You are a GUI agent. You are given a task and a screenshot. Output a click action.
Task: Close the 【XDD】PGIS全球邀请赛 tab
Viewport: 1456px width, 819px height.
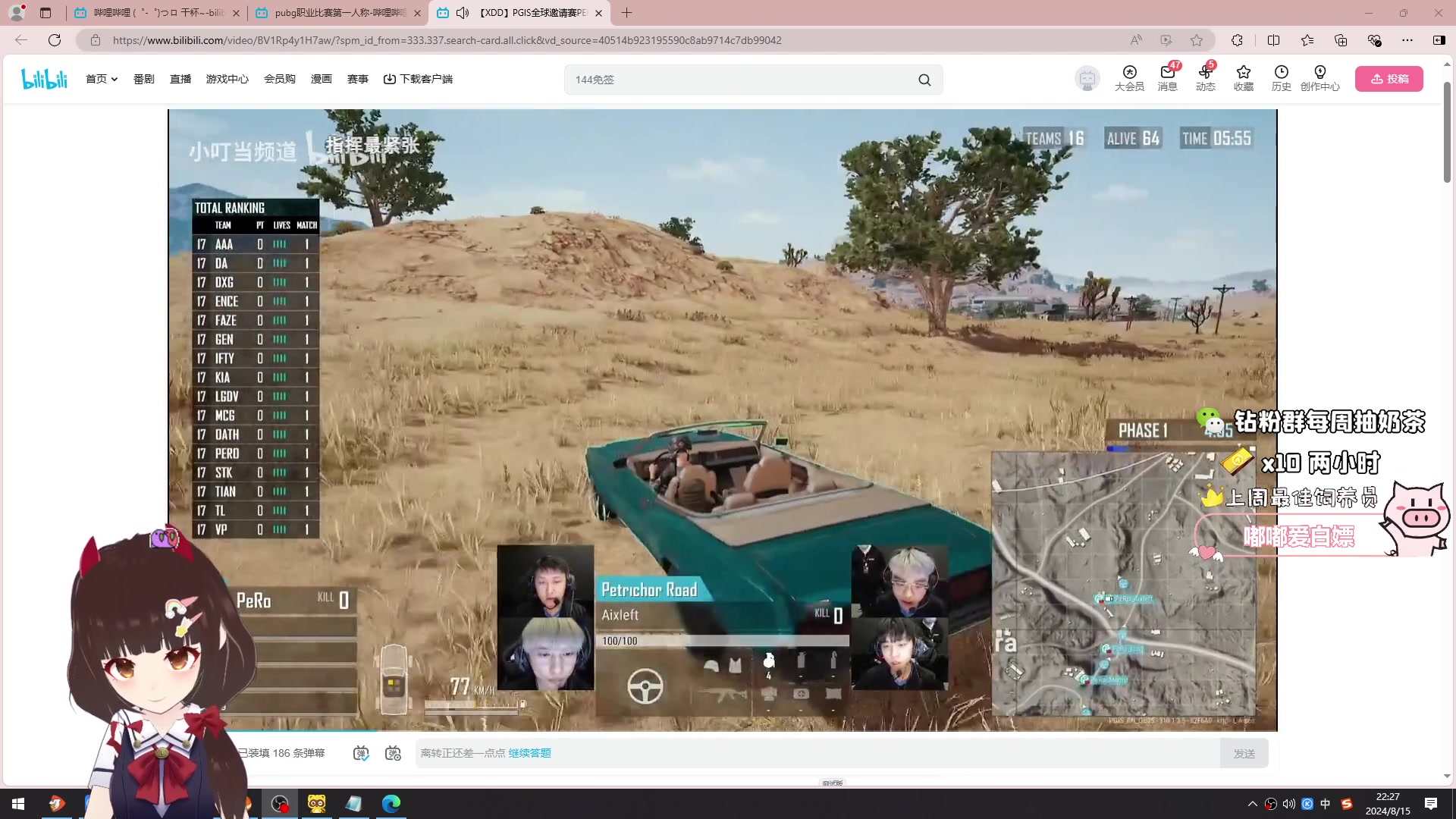[x=598, y=13]
